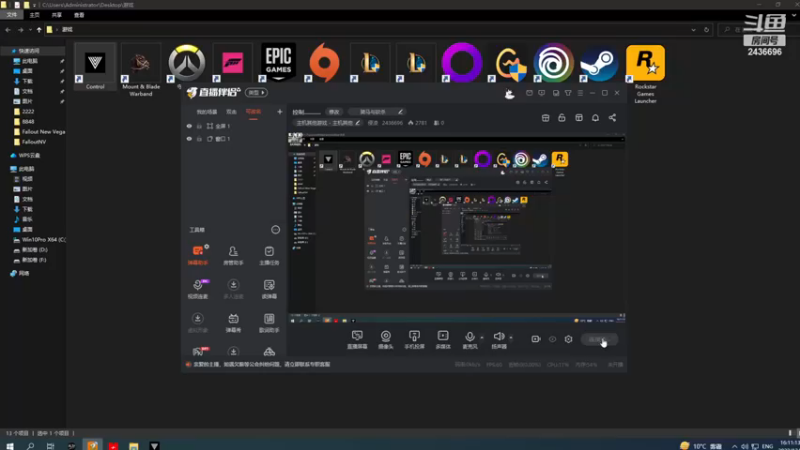Image resolution: width=800 pixels, height=450 pixels.
Task: Open the 弹幕助手 danmaku assistant tool
Action: [x=198, y=255]
